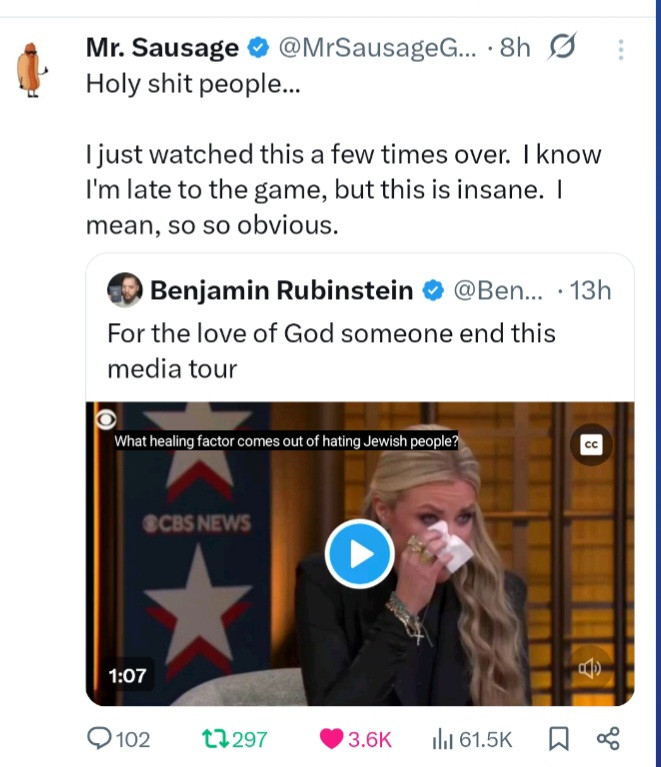This screenshot has height=767, width=661.
Task: Open Benjamin Rubinstein's profile picture
Action: (x=126, y=290)
